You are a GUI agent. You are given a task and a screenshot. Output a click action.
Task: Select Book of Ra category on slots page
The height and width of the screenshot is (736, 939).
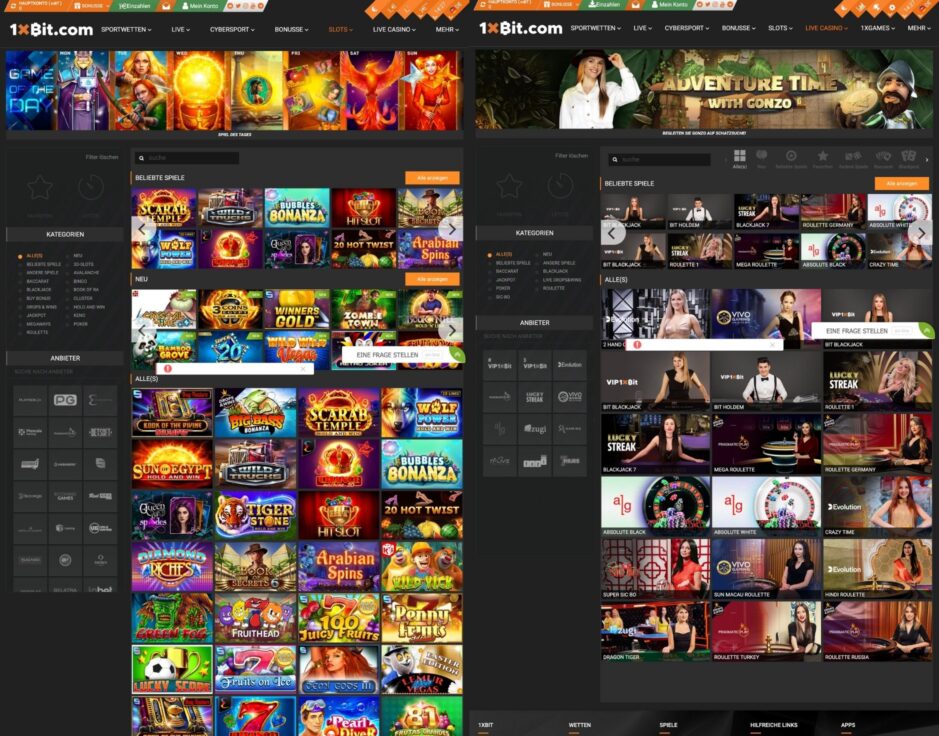click(86, 290)
